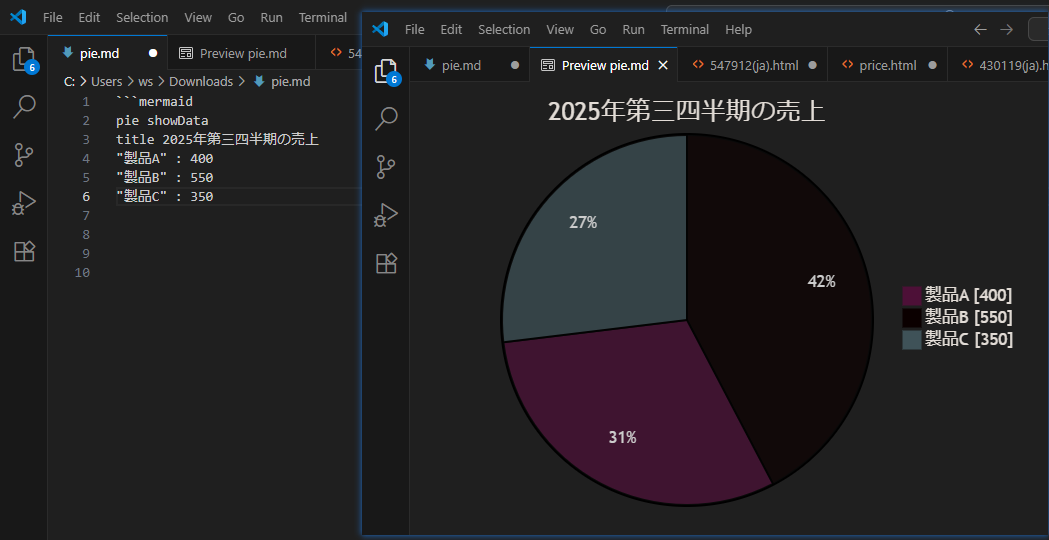Click Downloads in the breadcrumb path

point(201,82)
